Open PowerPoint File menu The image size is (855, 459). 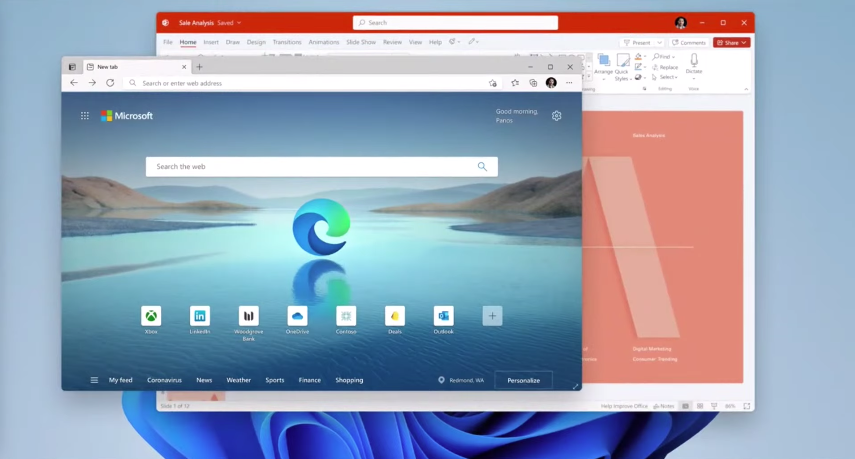pyautogui.click(x=168, y=42)
